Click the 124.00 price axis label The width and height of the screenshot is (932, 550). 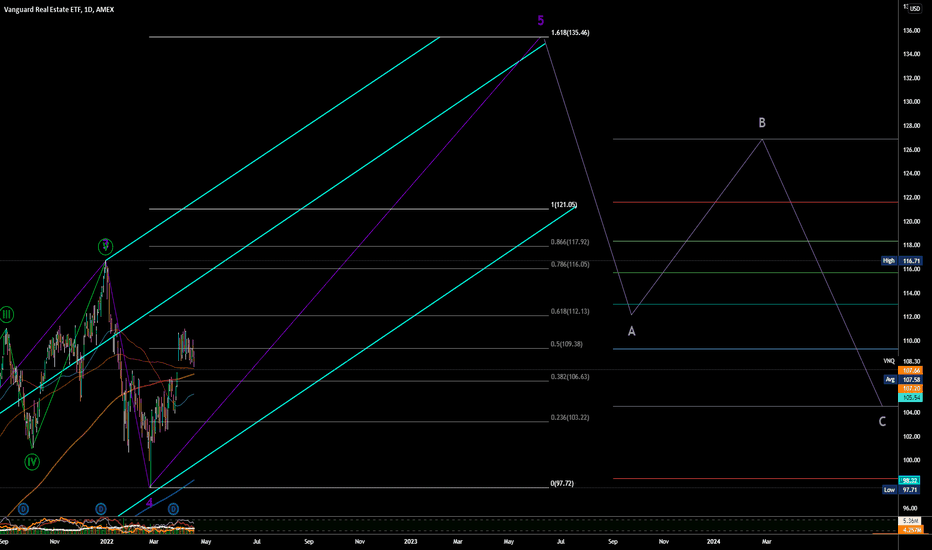(911, 174)
